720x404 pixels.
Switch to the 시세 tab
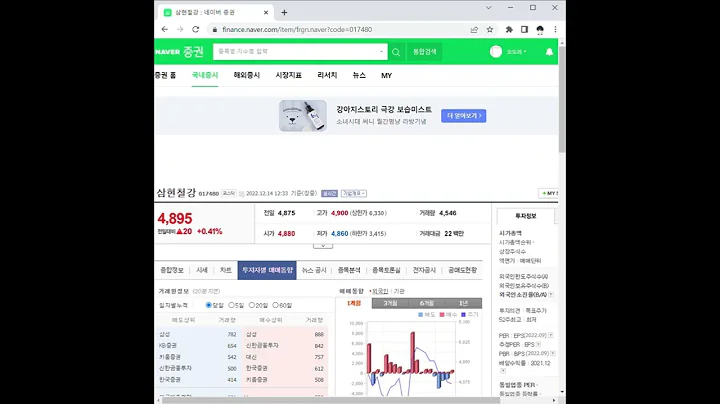click(202, 270)
